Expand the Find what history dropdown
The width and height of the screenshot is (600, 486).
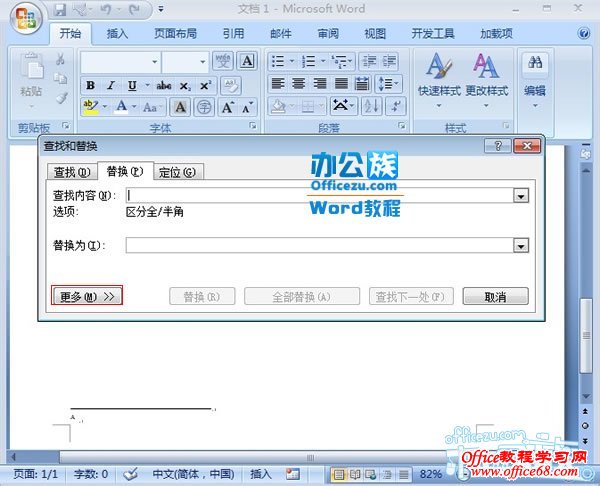coord(521,196)
